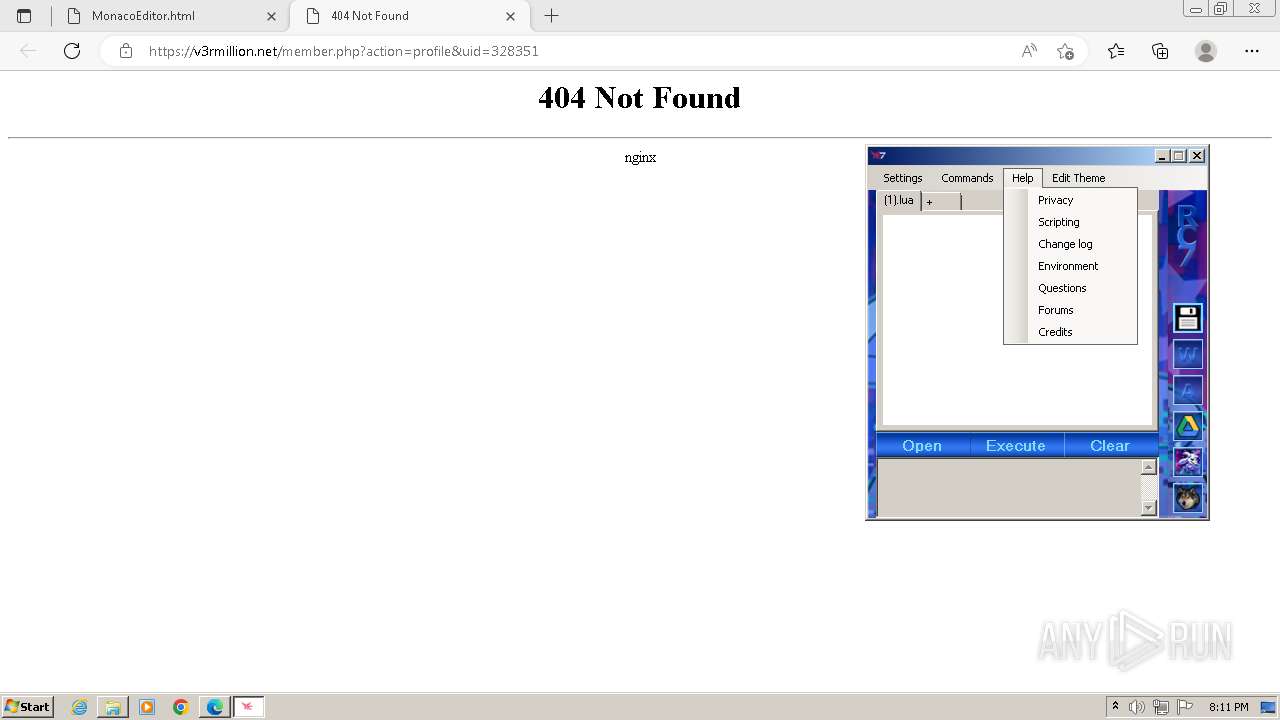Click the network tray icon

(1161, 707)
